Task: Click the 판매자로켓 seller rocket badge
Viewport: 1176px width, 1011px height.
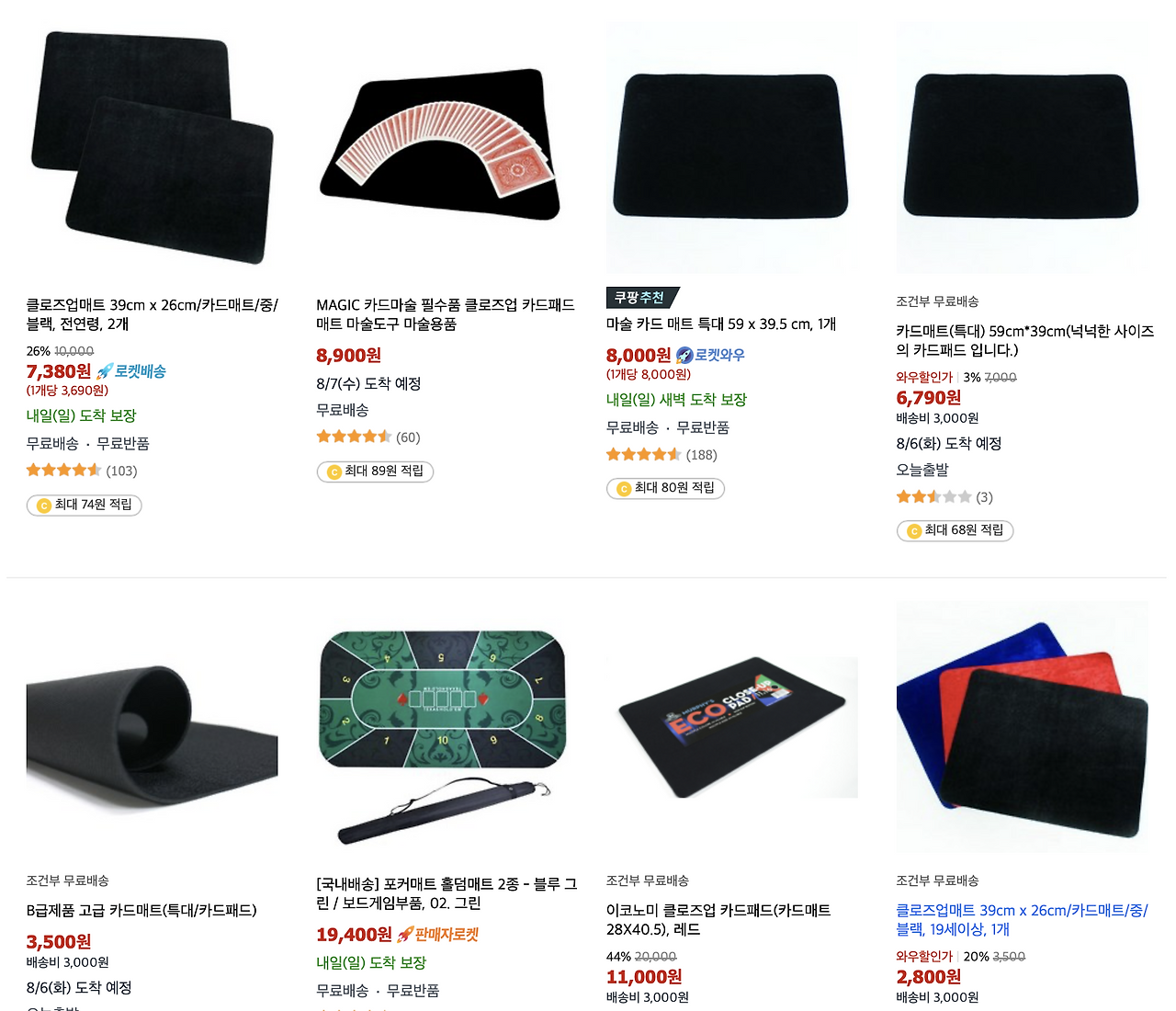Action: tap(438, 934)
